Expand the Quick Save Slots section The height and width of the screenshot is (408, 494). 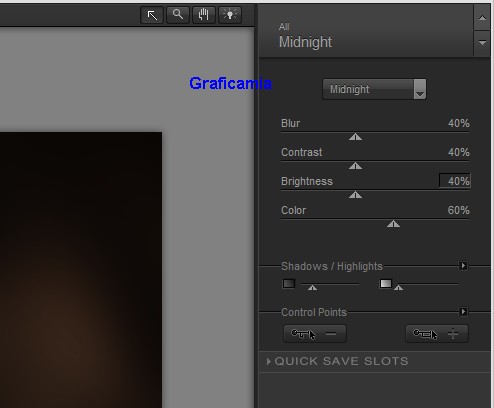point(338,361)
